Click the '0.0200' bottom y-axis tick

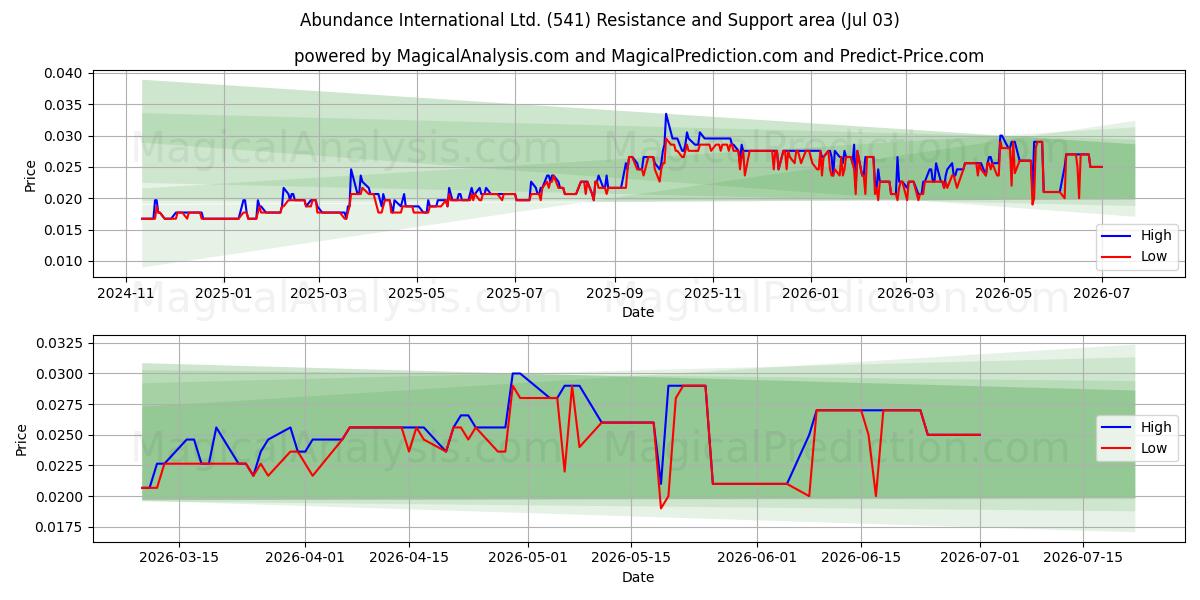pyautogui.click(x=61, y=496)
